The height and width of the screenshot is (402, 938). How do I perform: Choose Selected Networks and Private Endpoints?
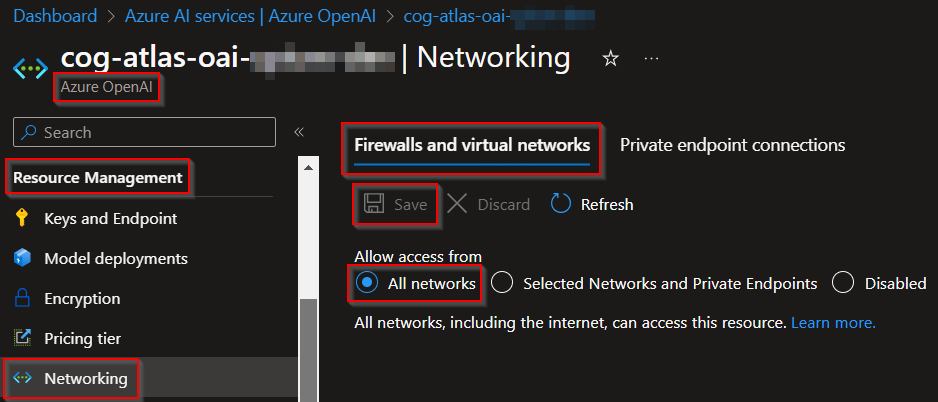(503, 283)
